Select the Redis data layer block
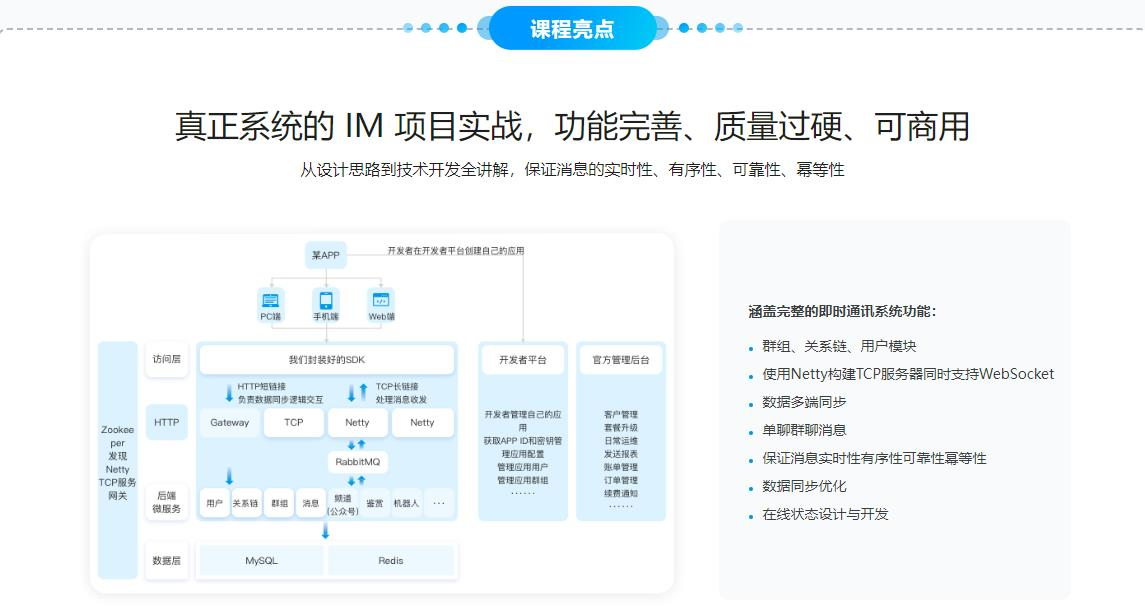The width and height of the screenshot is (1145, 612). coord(391,560)
